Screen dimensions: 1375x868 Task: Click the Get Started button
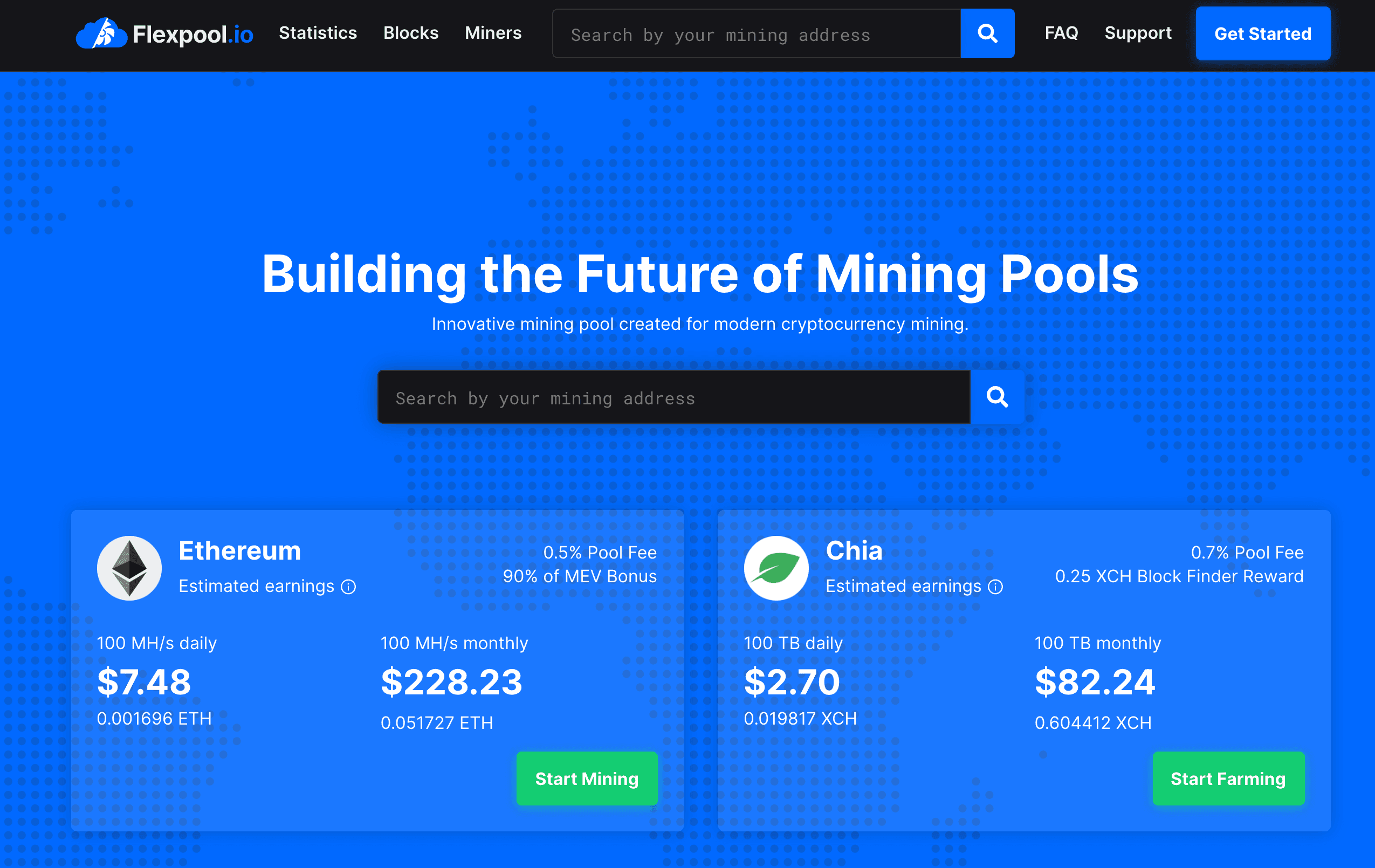(1263, 33)
